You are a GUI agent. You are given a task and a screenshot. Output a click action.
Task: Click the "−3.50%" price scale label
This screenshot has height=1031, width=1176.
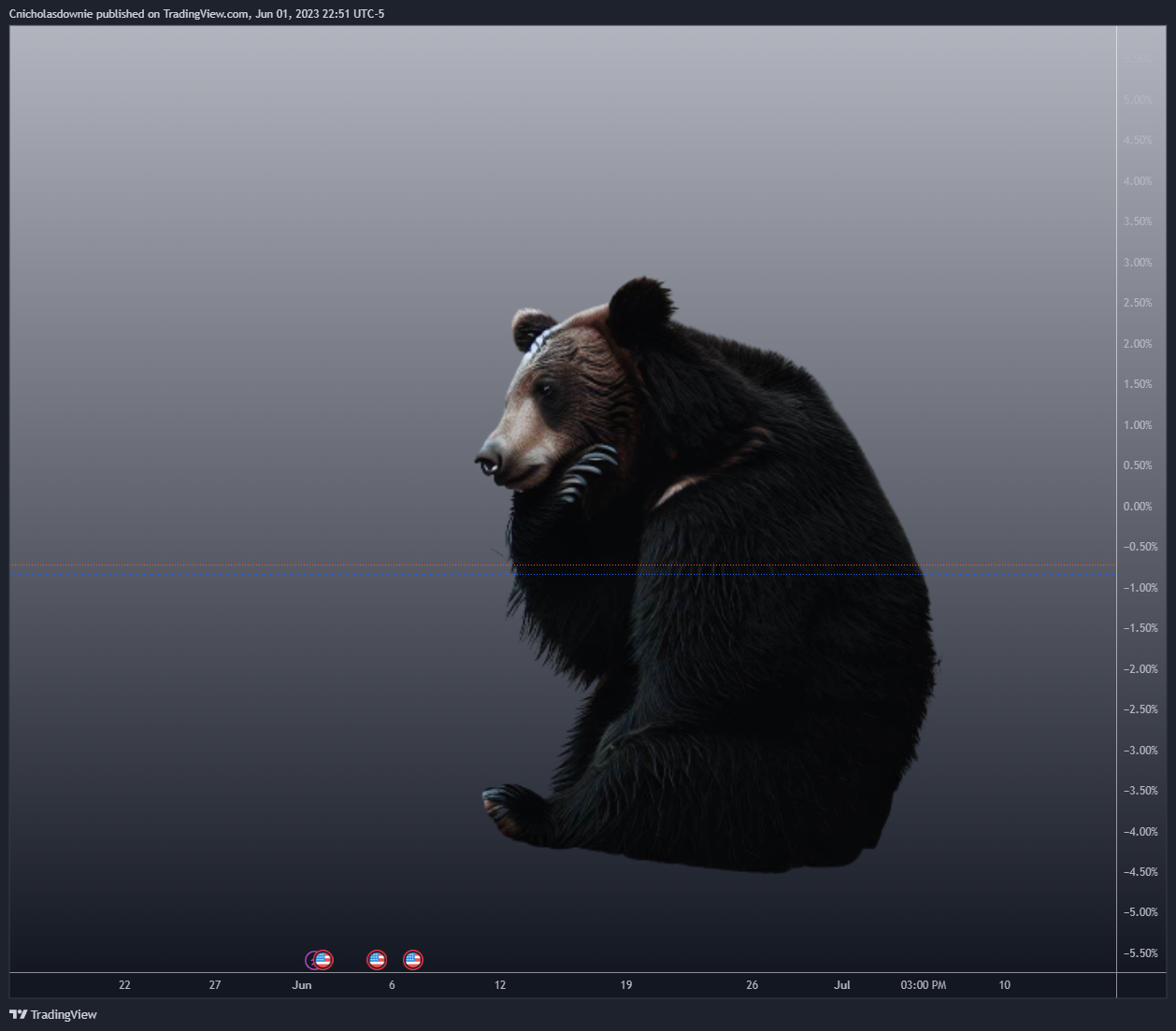[x=1140, y=791]
